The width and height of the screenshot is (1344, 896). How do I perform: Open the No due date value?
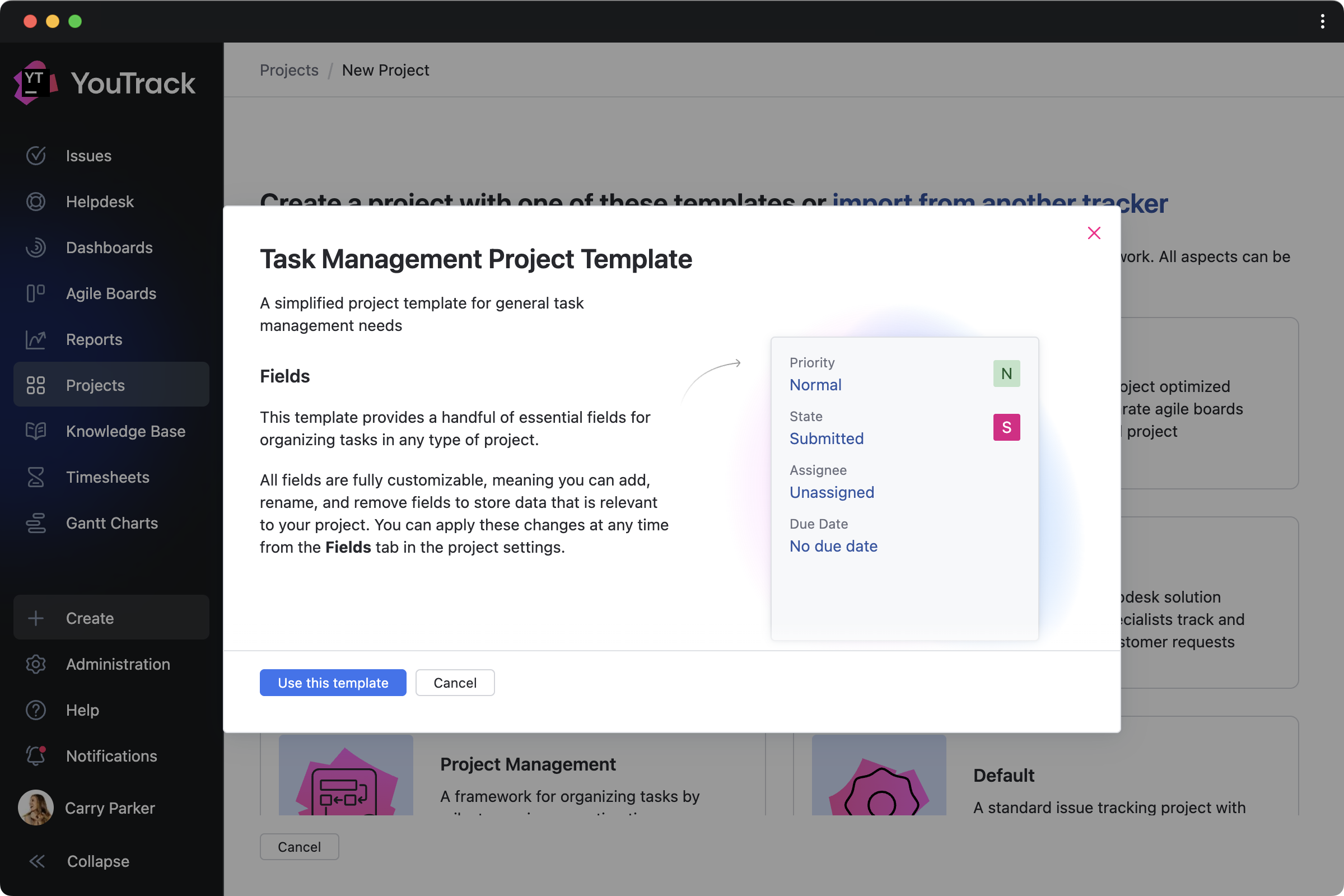833,545
